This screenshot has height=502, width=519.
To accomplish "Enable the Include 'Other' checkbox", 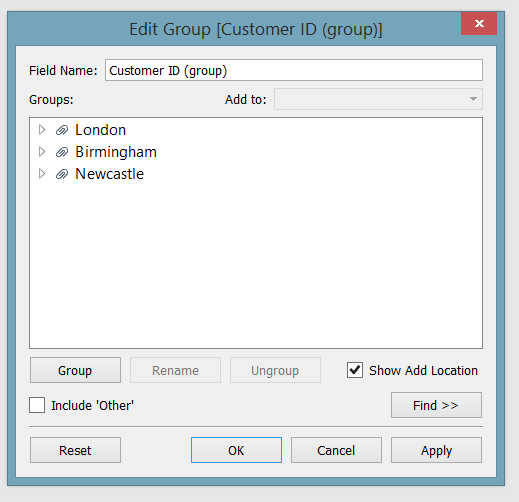I will (x=37, y=405).
